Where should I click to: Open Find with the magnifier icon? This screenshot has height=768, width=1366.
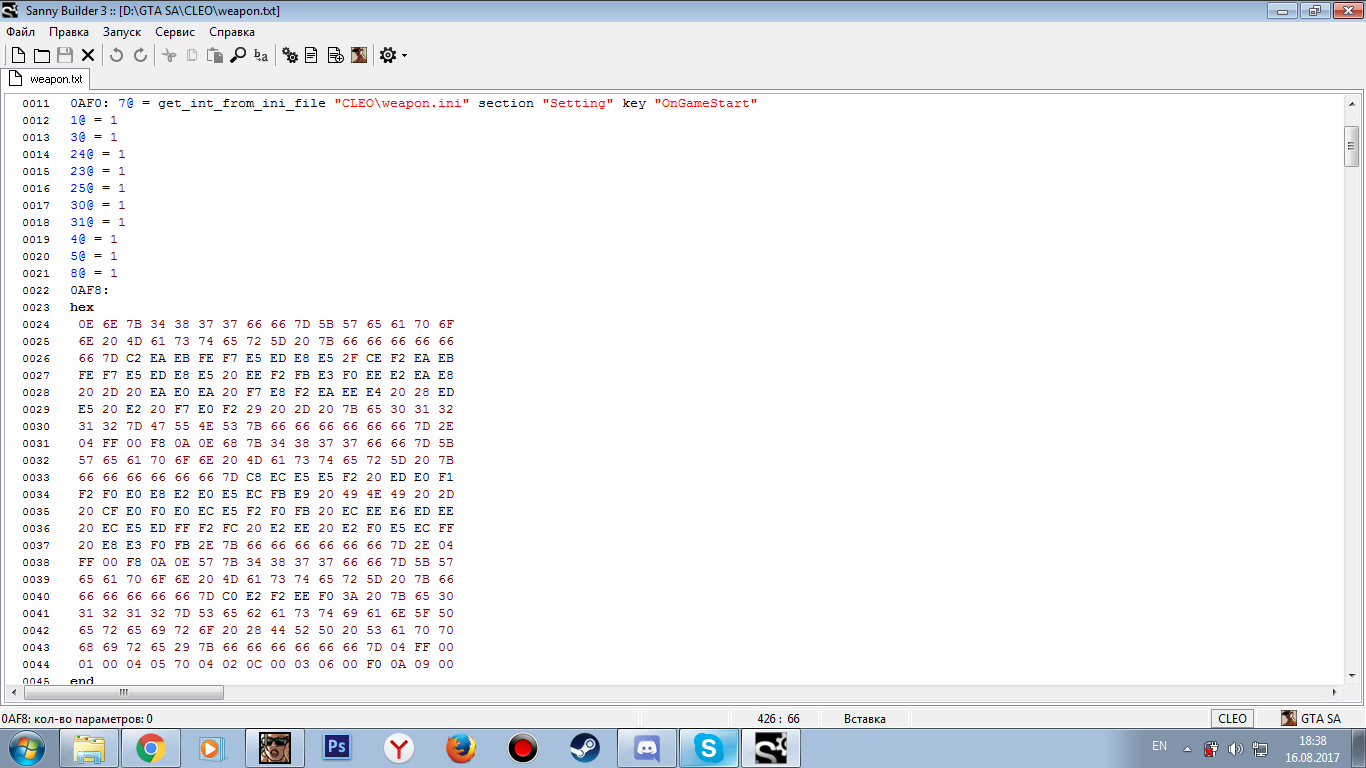coord(238,56)
